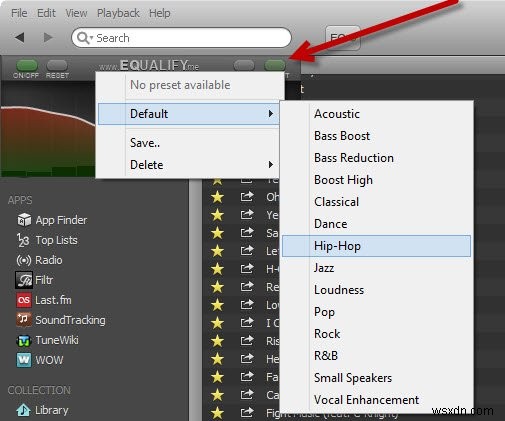Go back with the left arrow
Viewport: 505px width, 421px height.
point(20,37)
